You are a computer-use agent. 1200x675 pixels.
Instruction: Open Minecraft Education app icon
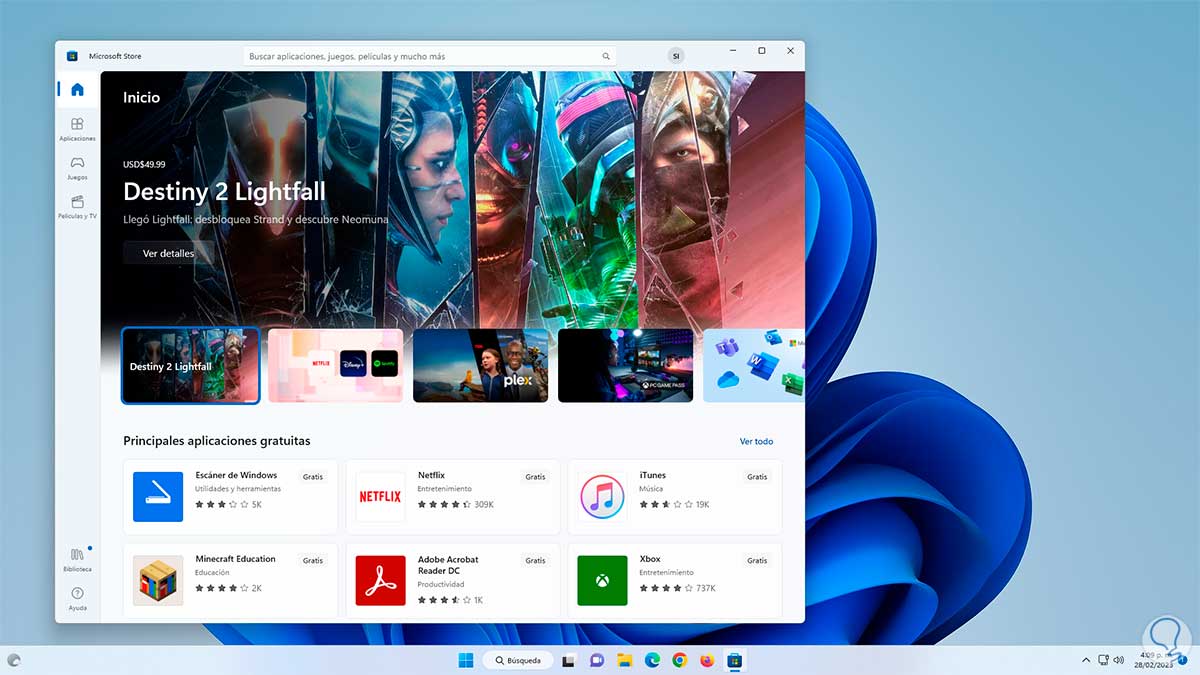pyautogui.click(x=158, y=581)
